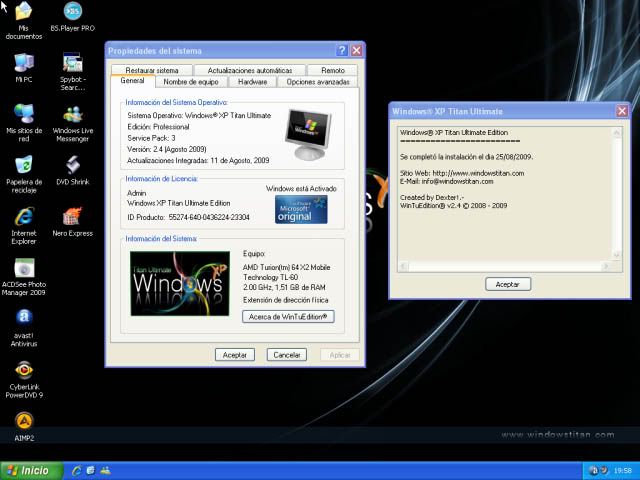Viewport: 640px width, 480px height.
Task: Close the Windows XP Titan Ultimate dialog
Action: [622, 111]
